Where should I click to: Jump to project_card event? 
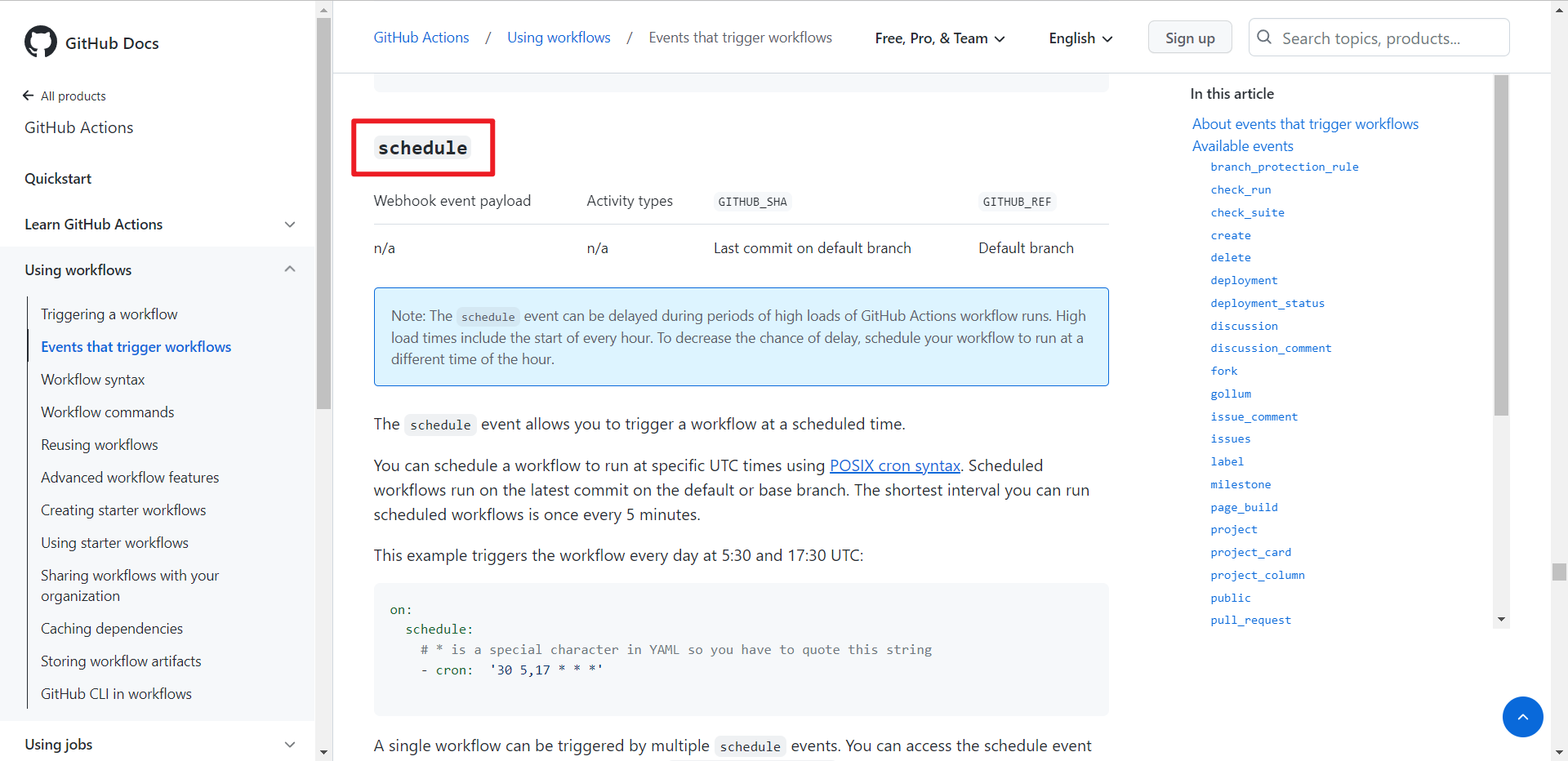pyautogui.click(x=1250, y=552)
